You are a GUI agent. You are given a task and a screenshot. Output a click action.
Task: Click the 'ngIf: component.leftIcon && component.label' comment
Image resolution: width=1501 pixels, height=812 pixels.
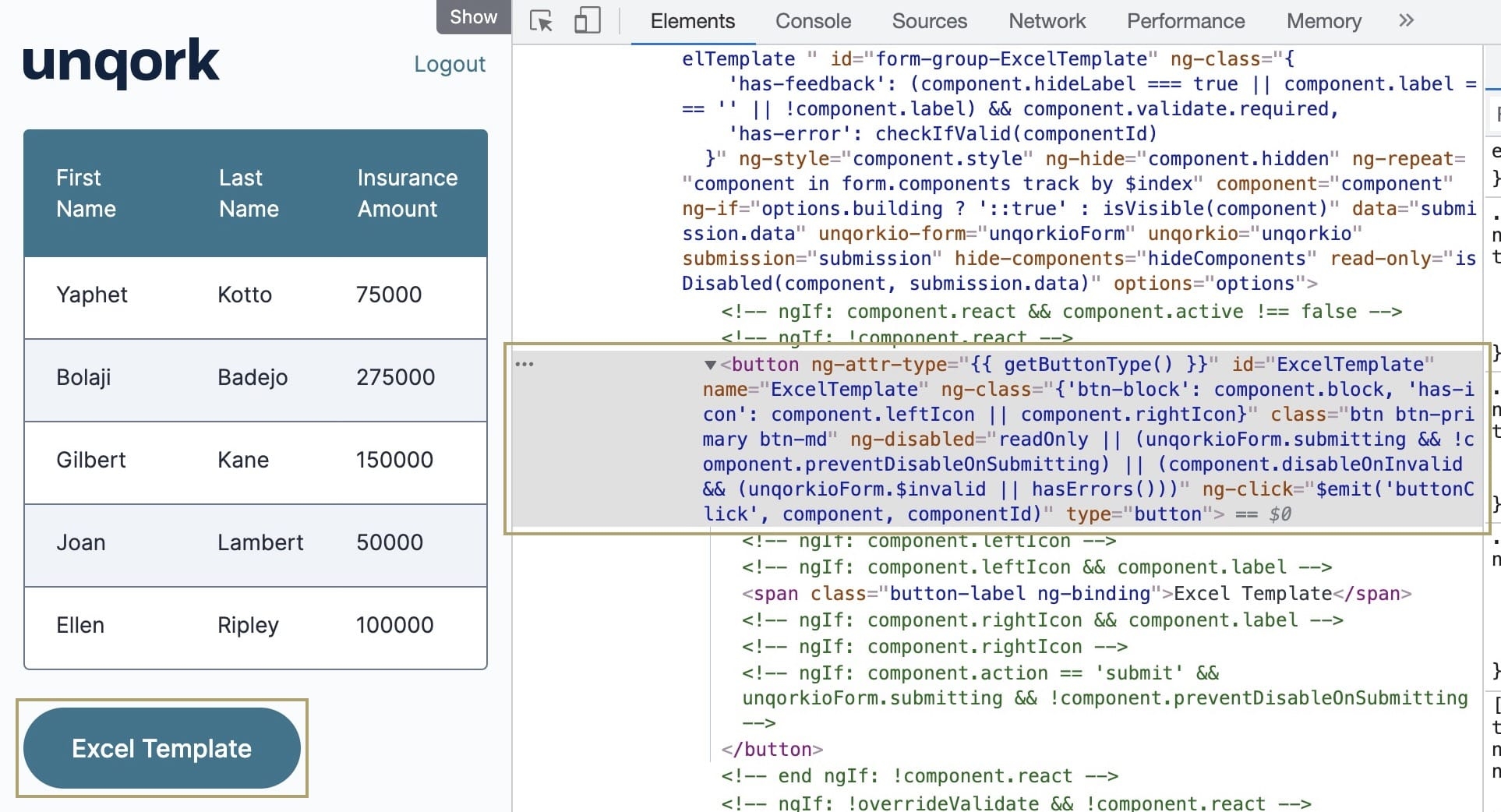[1037, 567]
